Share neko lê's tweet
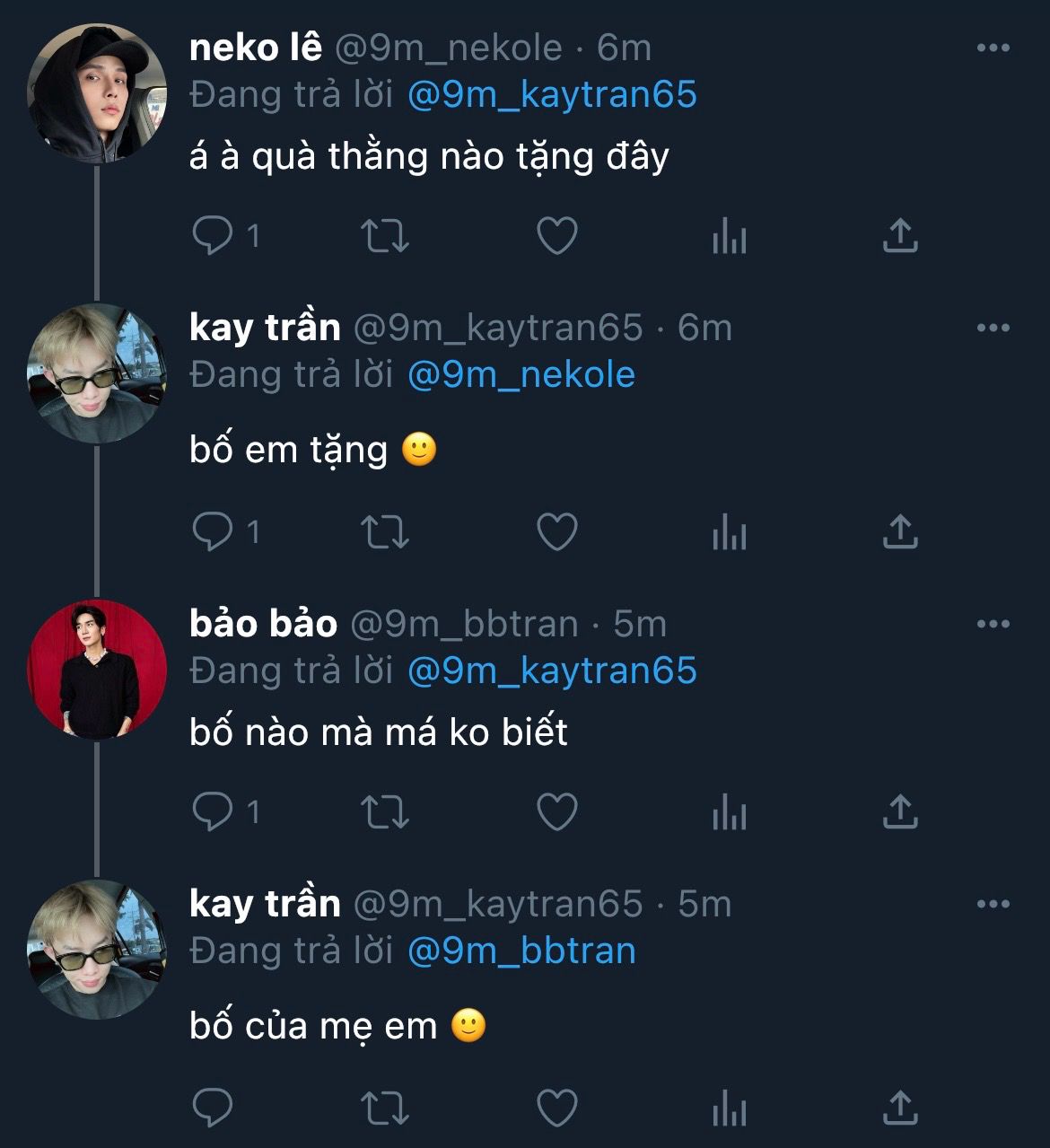The height and width of the screenshot is (1148, 1050). coord(900,236)
